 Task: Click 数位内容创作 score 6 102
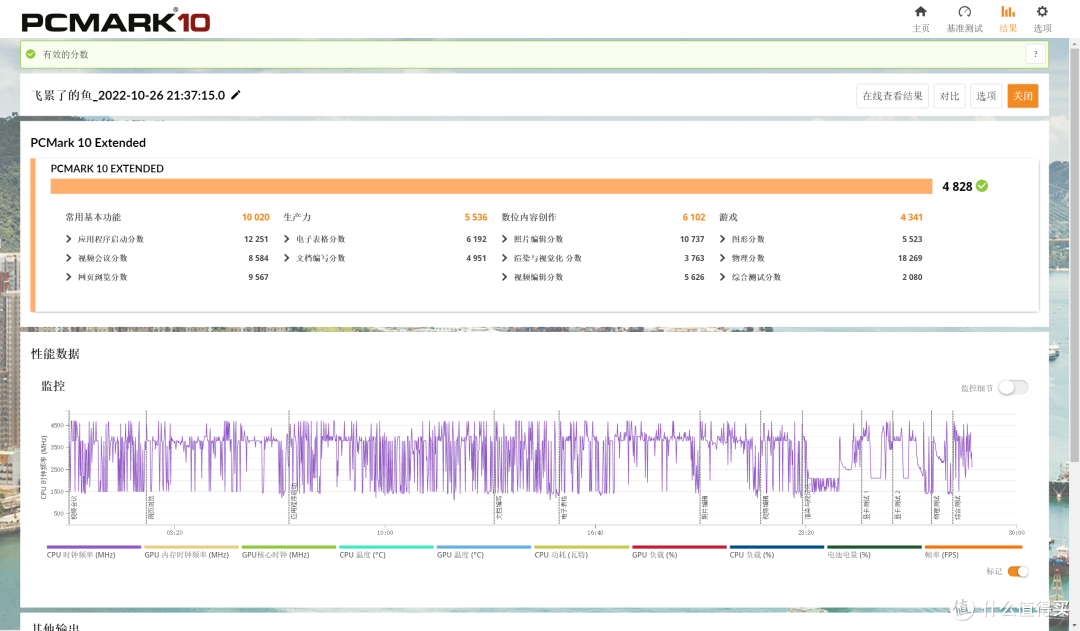694,217
